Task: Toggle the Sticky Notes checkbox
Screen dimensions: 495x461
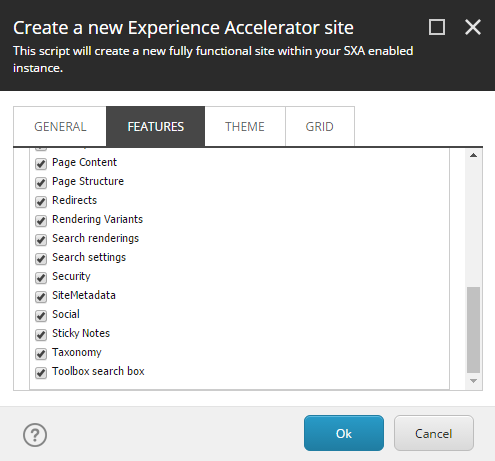Action: 41,335
